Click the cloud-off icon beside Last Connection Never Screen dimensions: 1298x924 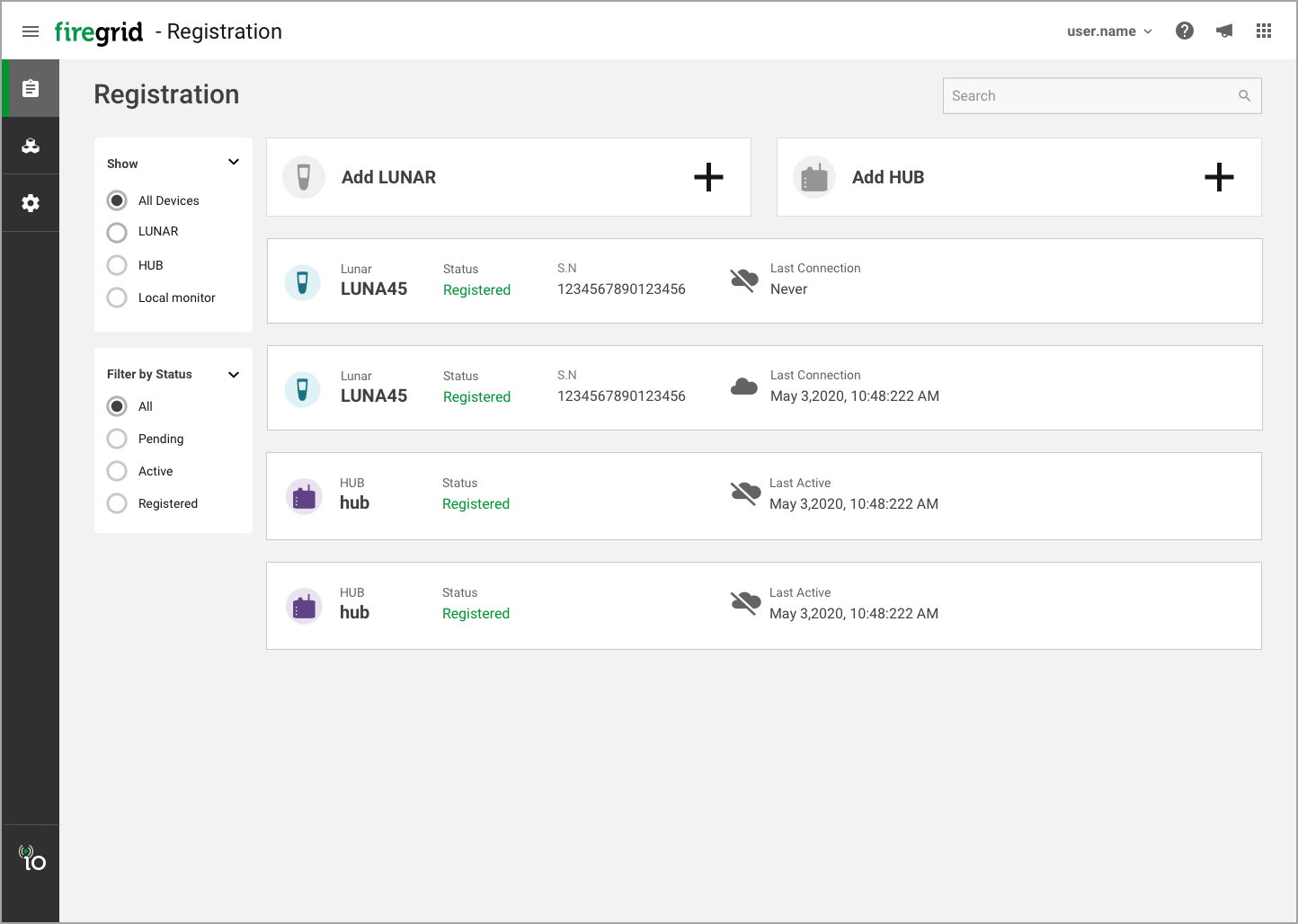click(744, 280)
